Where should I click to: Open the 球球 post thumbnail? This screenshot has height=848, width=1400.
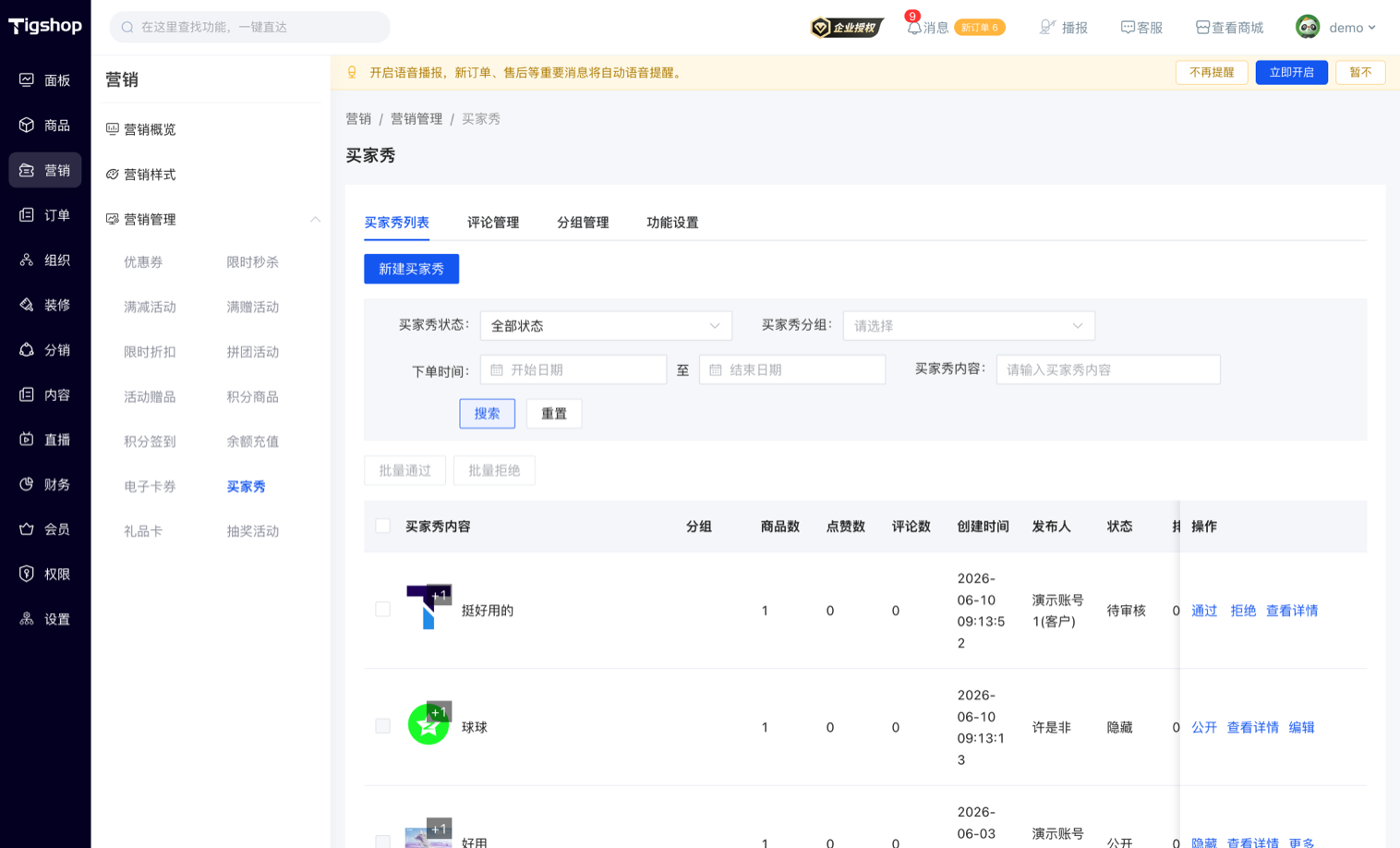pyautogui.click(x=428, y=723)
